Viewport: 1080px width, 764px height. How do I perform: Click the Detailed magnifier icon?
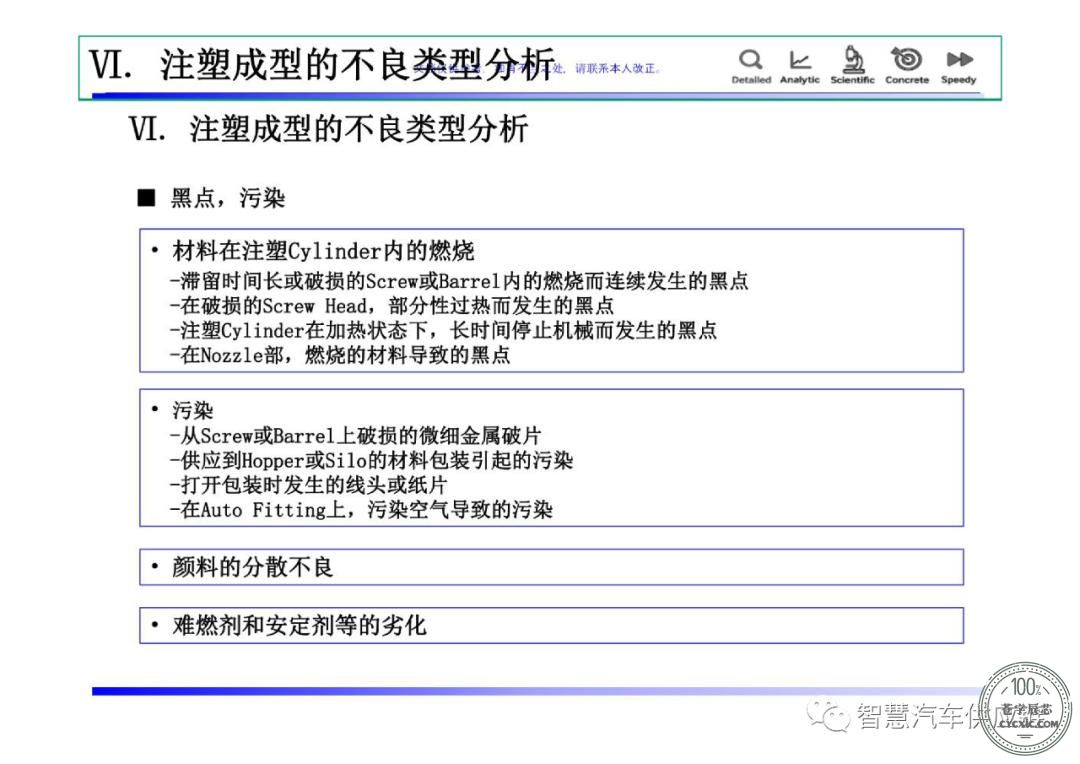(751, 59)
